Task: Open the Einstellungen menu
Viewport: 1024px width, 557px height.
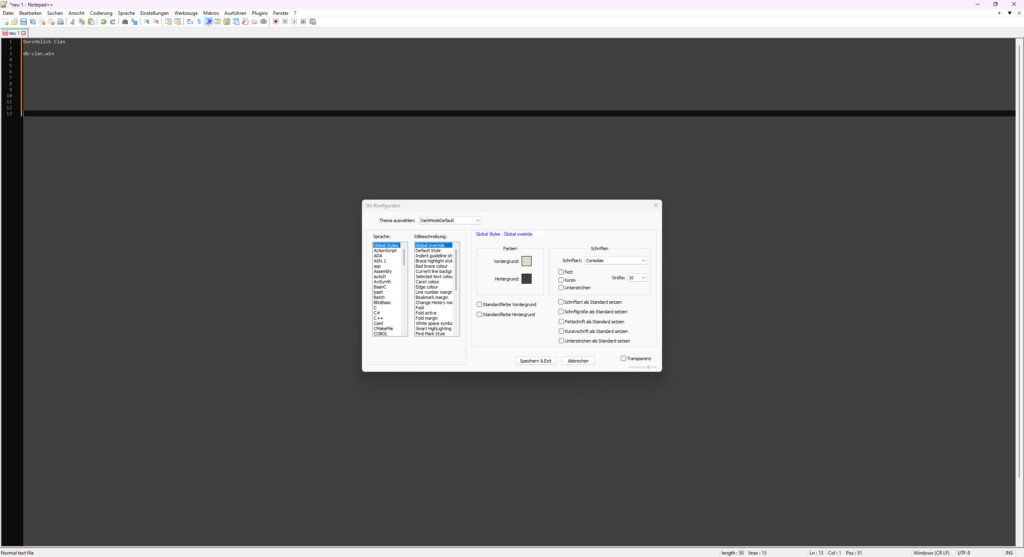Action: pos(154,13)
